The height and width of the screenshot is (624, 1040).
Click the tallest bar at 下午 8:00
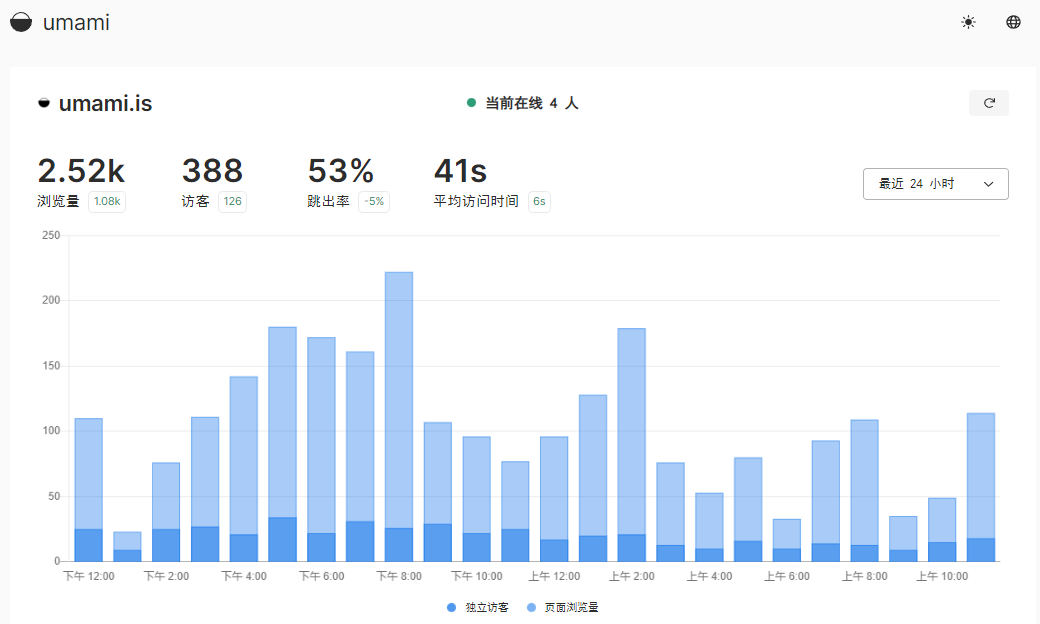pos(399,400)
